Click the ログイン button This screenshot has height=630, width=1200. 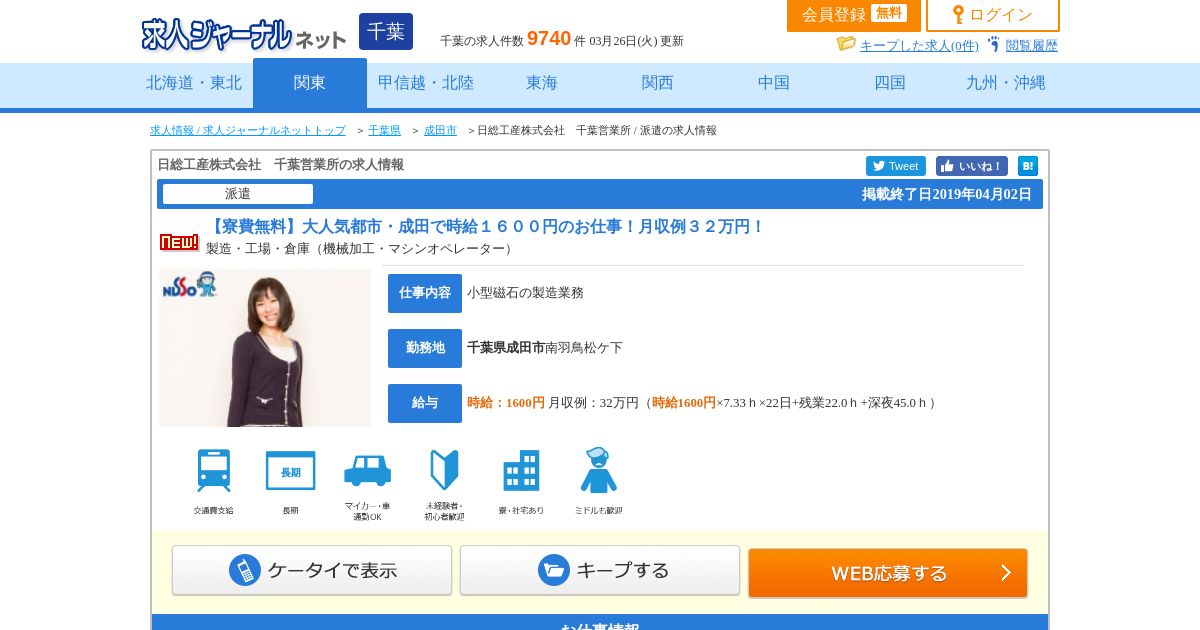click(993, 15)
